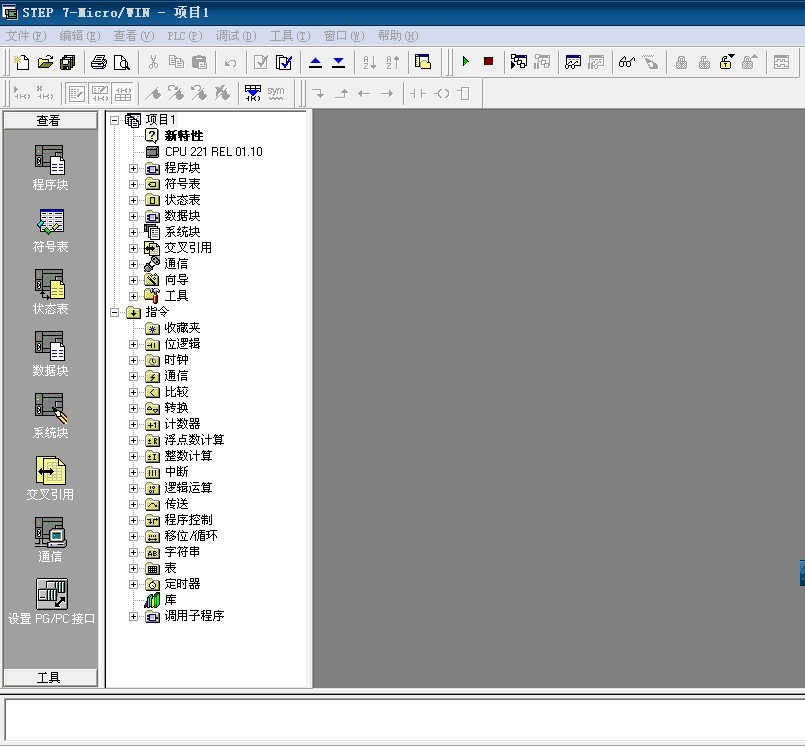Collapse the 项目1 root tree node
This screenshot has width=805, height=747.
tap(114, 120)
